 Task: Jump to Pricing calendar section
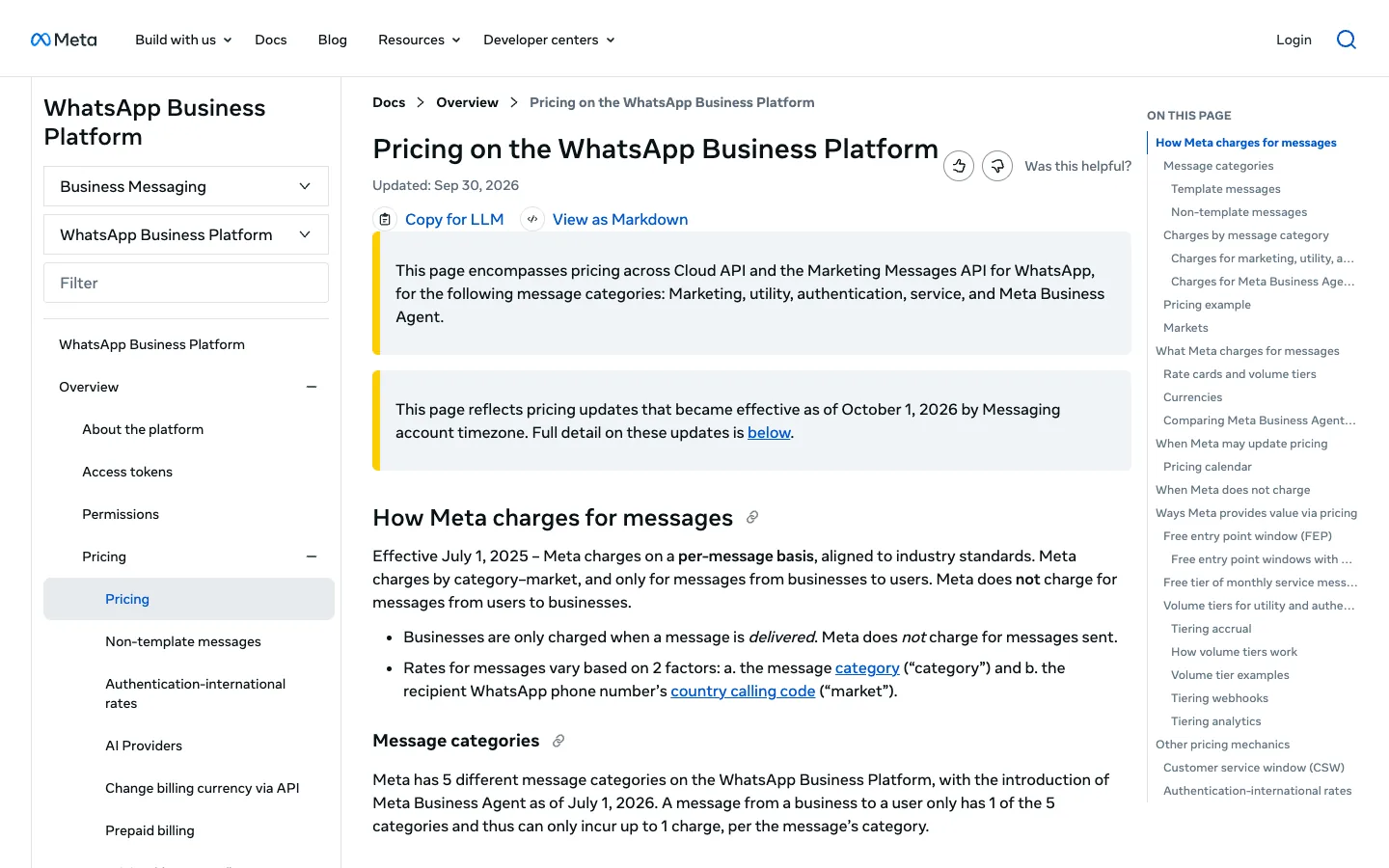(x=1208, y=467)
